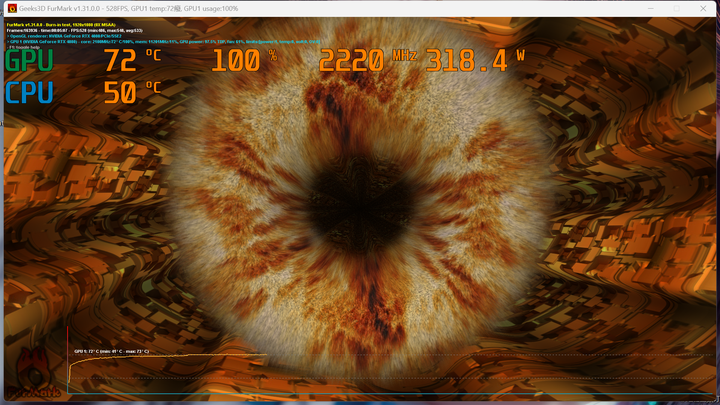Click the disabled maximize button in title bar
This screenshot has width=720, height=405.
coord(677,8)
